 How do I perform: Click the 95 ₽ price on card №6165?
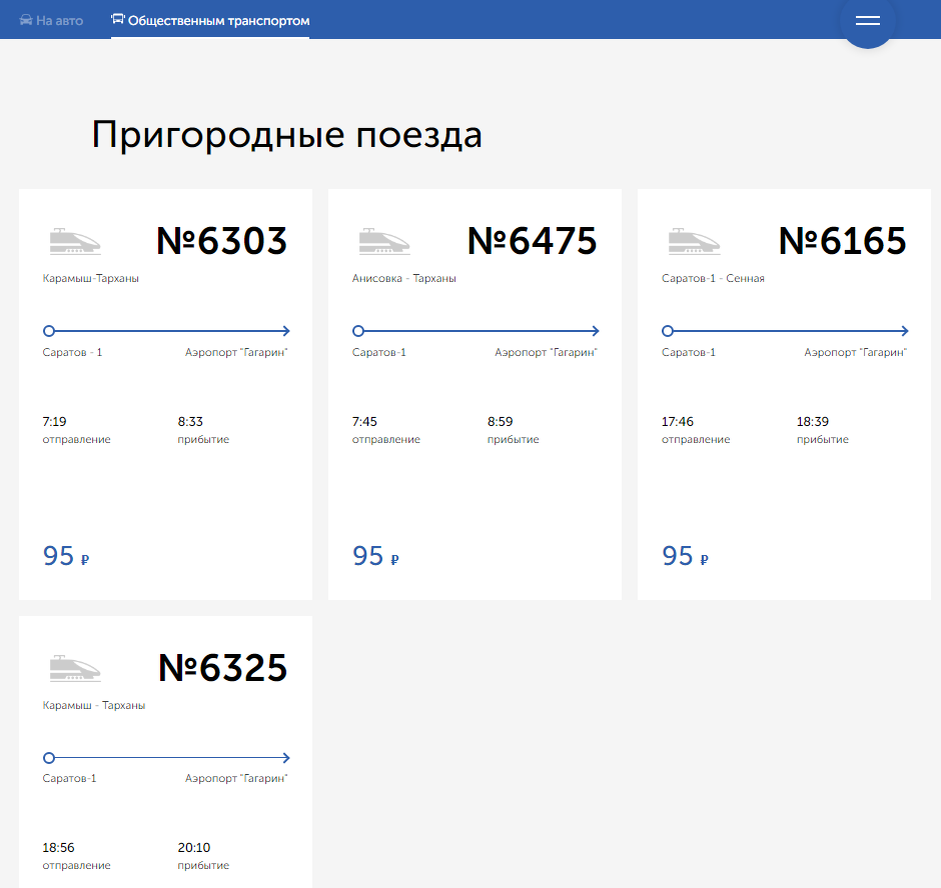pyautogui.click(x=685, y=556)
